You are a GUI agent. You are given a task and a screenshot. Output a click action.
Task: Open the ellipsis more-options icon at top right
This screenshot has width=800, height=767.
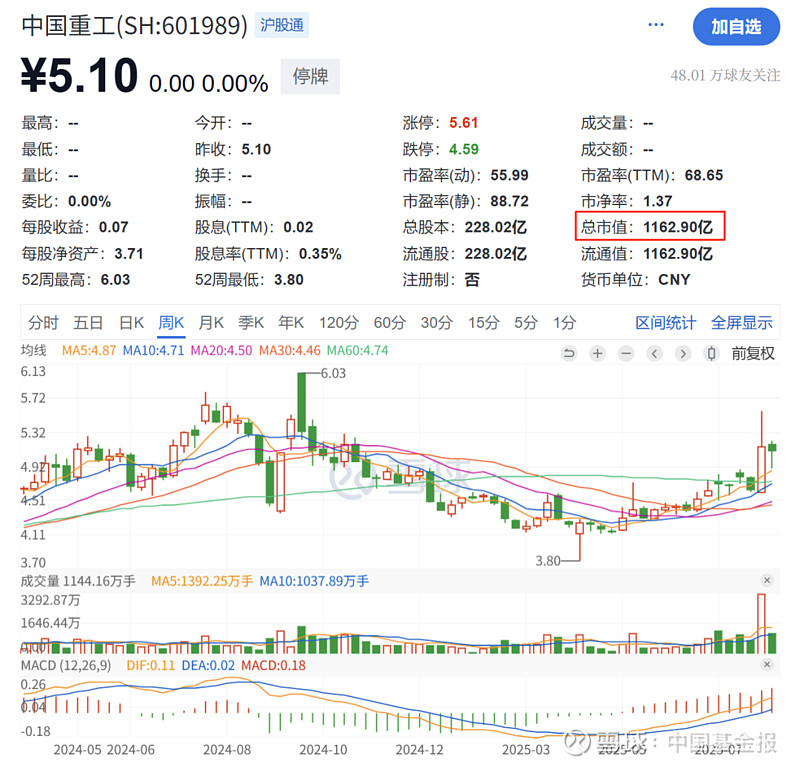[655, 24]
